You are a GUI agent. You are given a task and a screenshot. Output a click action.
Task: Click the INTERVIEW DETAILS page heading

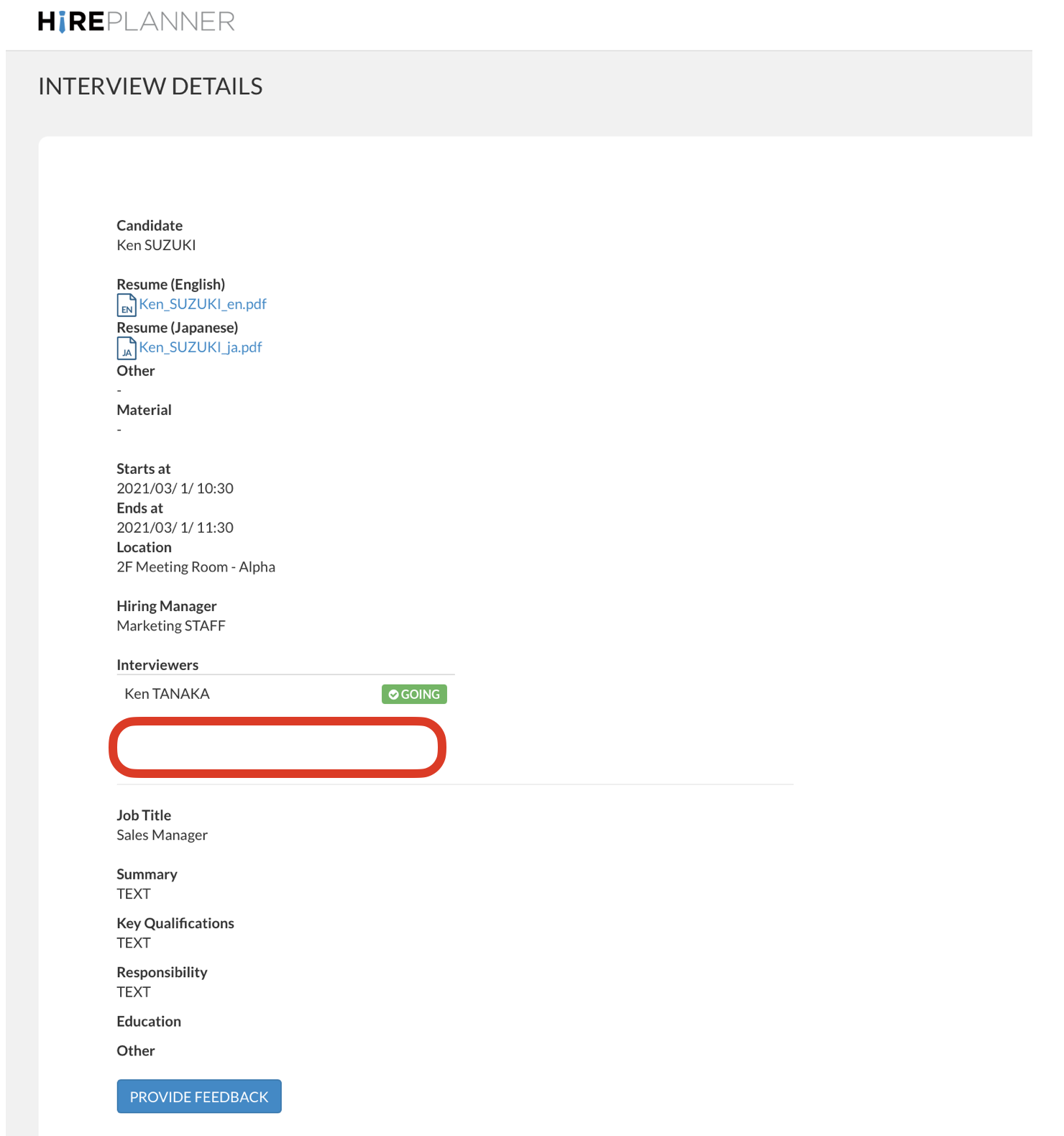click(150, 86)
